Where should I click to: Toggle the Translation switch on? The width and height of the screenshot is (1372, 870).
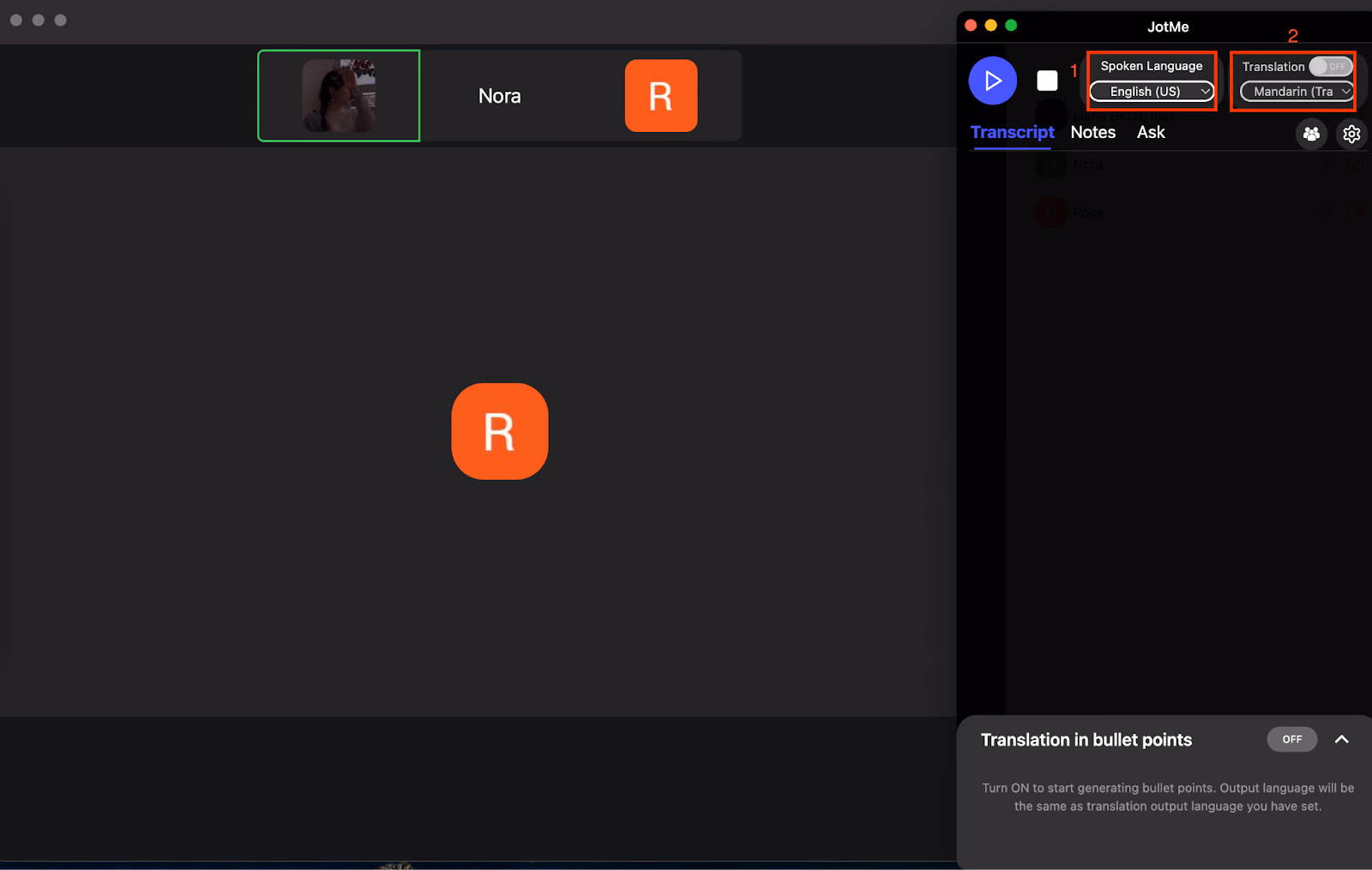[1331, 67]
